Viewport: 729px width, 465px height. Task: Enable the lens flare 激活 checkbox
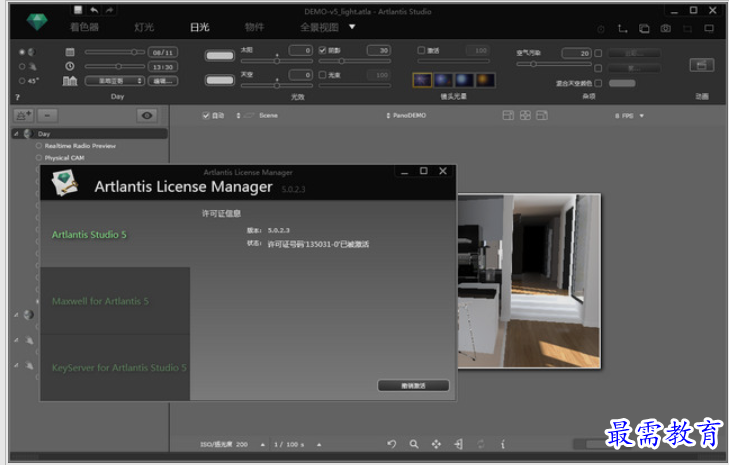(x=421, y=50)
